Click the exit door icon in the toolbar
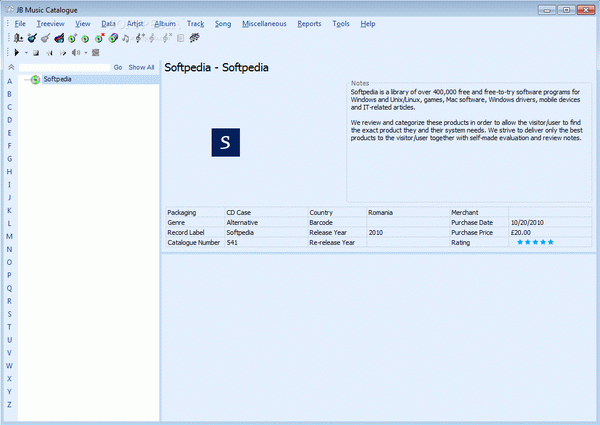Viewport: 600px width, 425px height. pyautogui.click(x=18, y=38)
